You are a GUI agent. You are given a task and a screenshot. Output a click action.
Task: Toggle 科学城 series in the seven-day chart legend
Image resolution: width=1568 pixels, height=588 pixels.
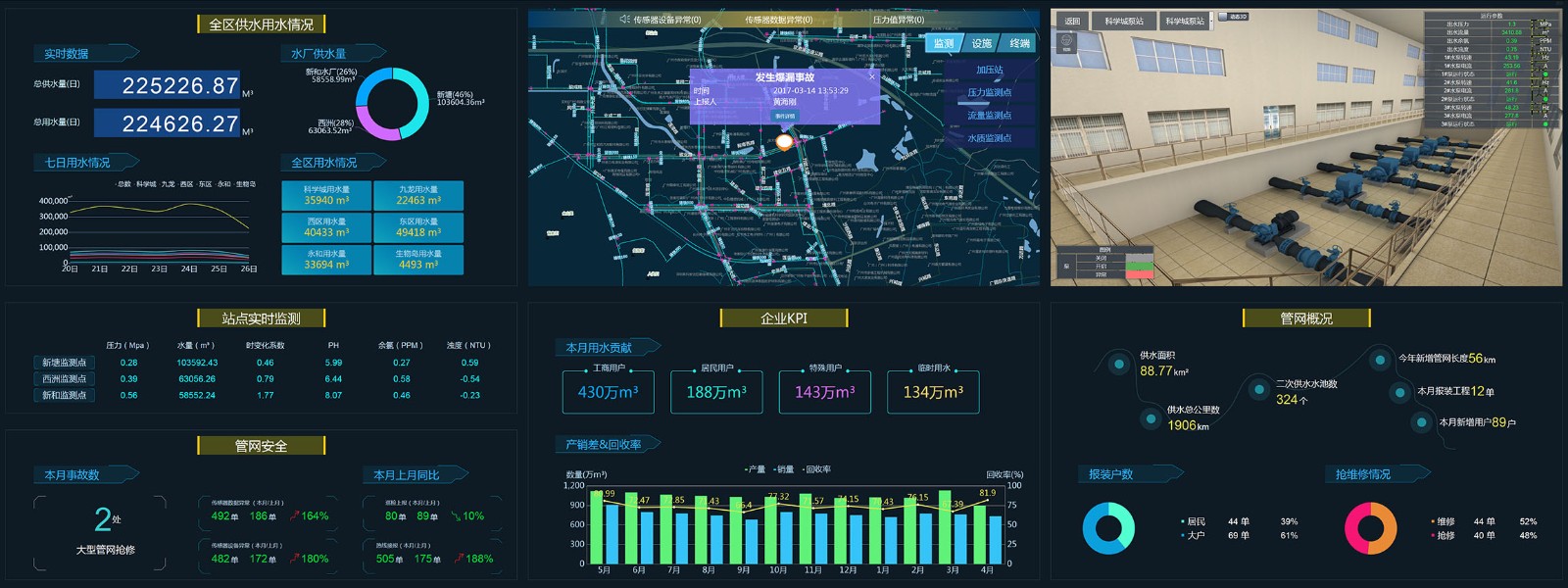(x=145, y=184)
